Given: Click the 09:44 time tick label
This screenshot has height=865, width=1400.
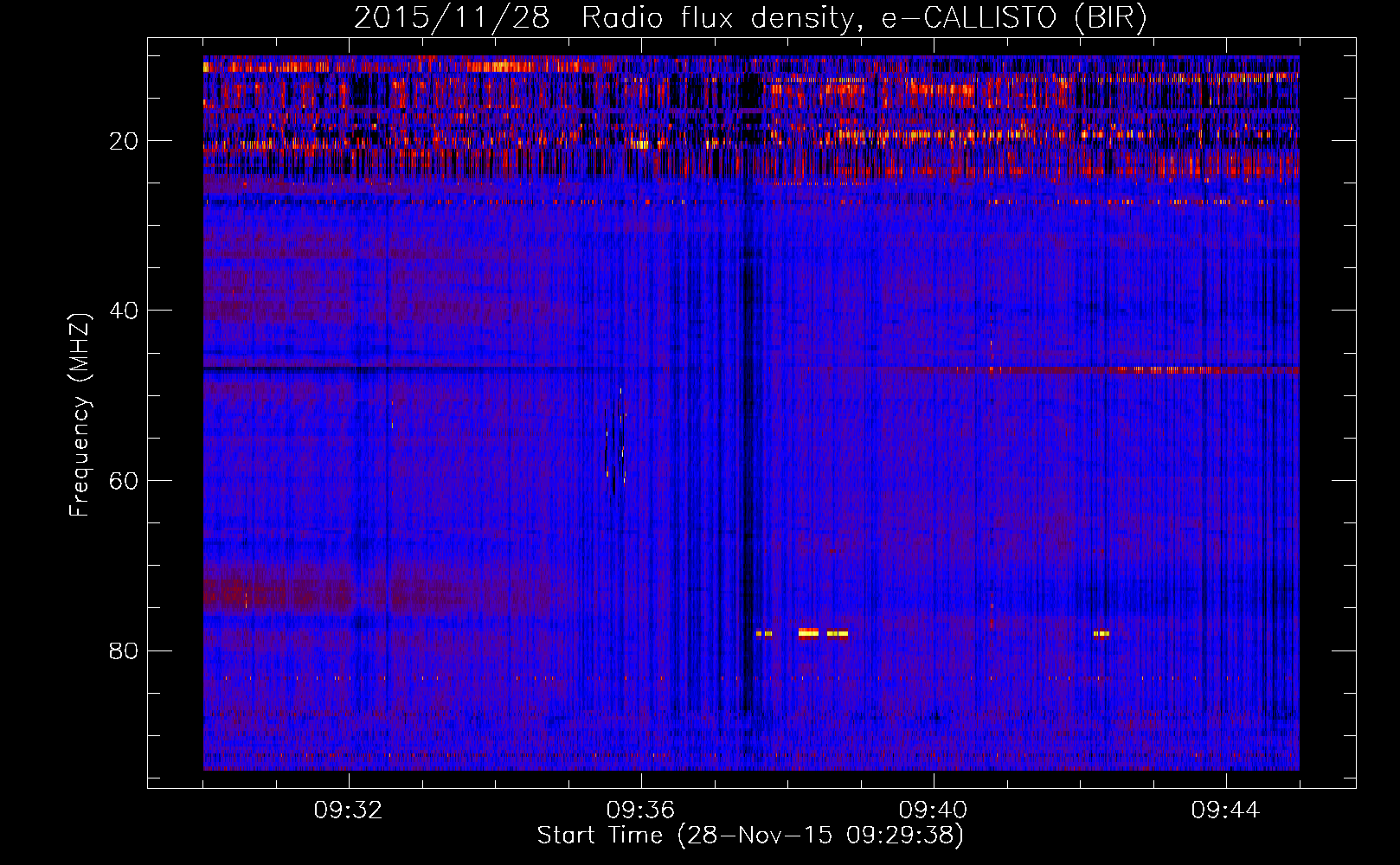Looking at the screenshot, I should click(1226, 811).
